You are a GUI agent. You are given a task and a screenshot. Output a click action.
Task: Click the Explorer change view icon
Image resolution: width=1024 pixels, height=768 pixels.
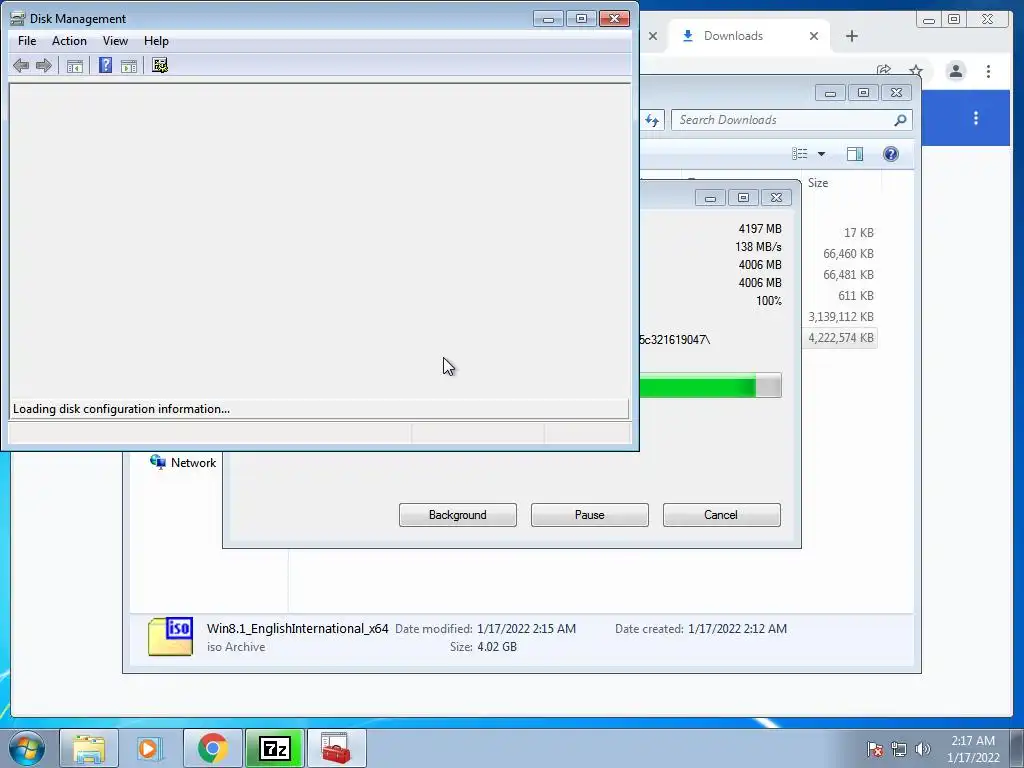click(x=800, y=153)
